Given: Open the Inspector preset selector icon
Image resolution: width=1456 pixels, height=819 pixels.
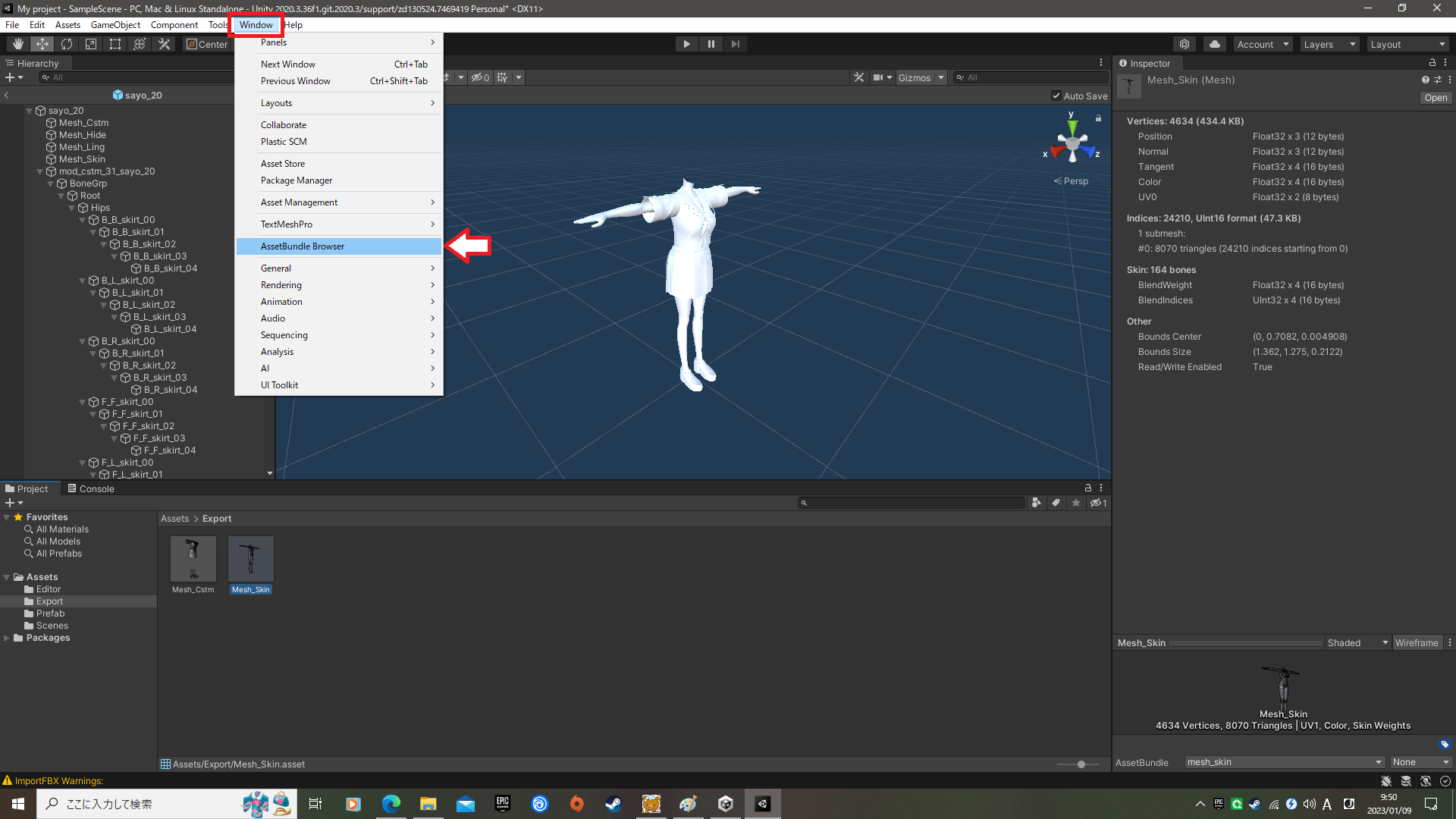Looking at the screenshot, I should (1438, 80).
